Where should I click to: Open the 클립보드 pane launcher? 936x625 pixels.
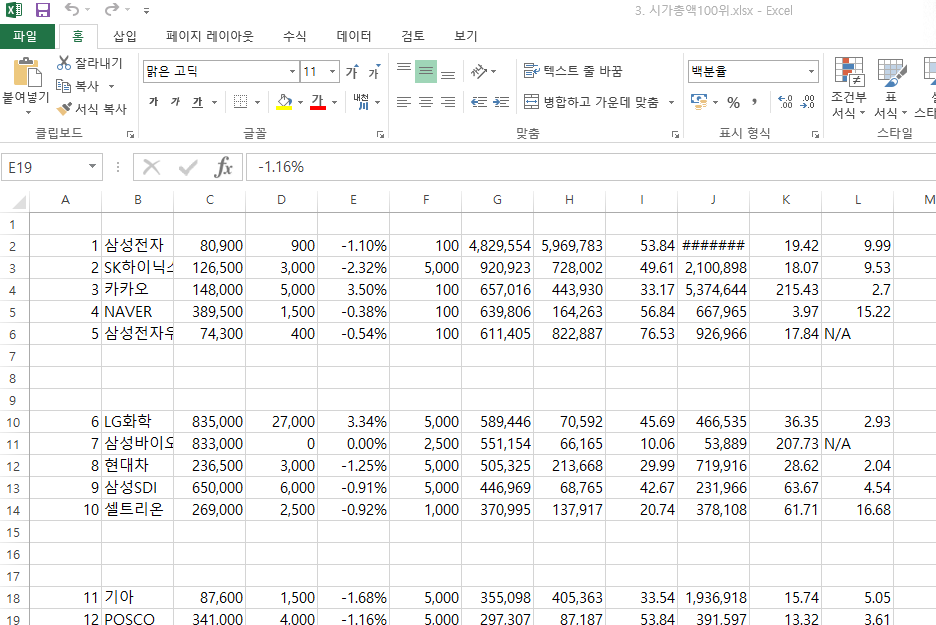coord(130,134)
